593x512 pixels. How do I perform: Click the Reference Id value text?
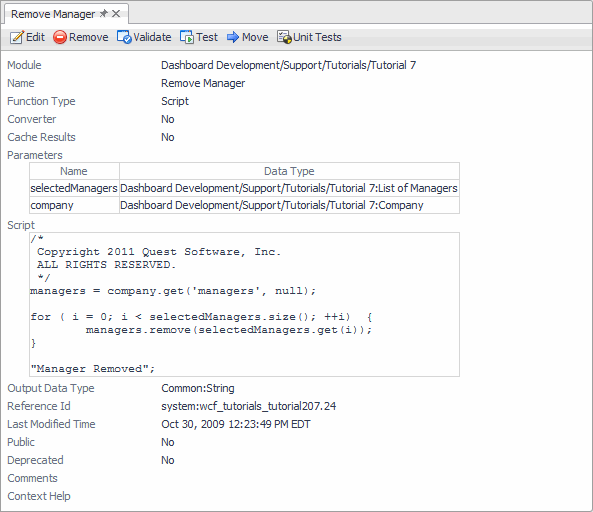[x=248, y=406]
